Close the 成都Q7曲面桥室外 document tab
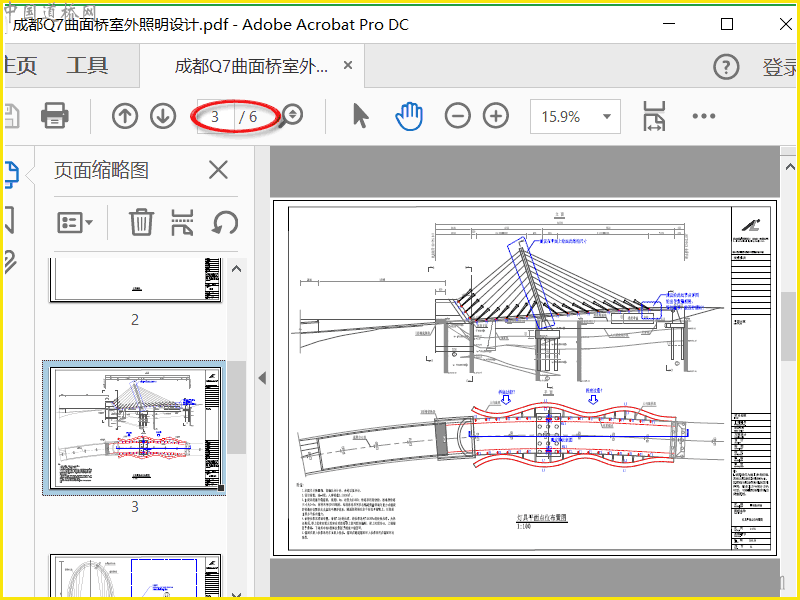This screenshot has height=600, width=800. [348, 65]
